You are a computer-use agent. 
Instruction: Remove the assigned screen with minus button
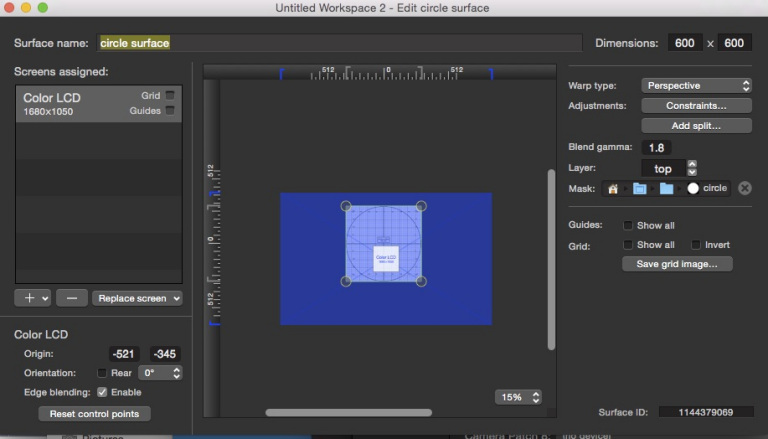(71, 297)
